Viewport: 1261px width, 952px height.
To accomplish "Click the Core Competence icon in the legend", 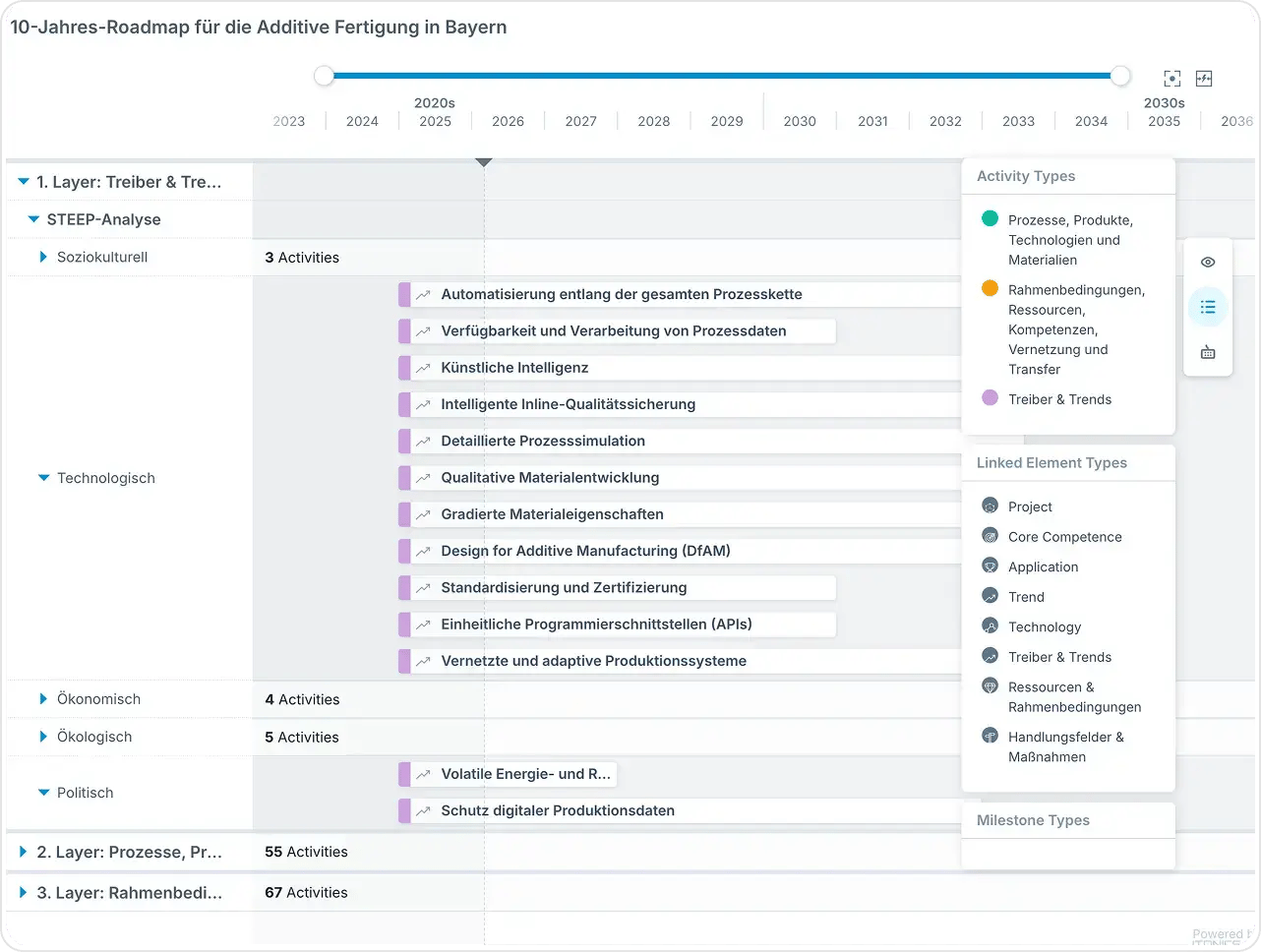I will pos(988,536).
